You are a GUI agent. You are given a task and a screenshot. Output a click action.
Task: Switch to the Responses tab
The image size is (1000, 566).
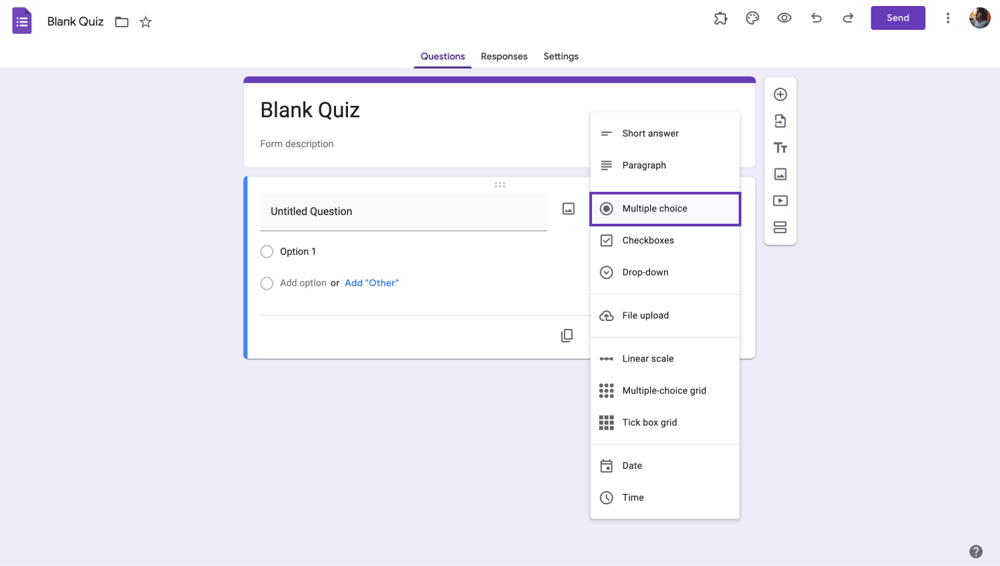pyautogui.click(x=504, y=57)
